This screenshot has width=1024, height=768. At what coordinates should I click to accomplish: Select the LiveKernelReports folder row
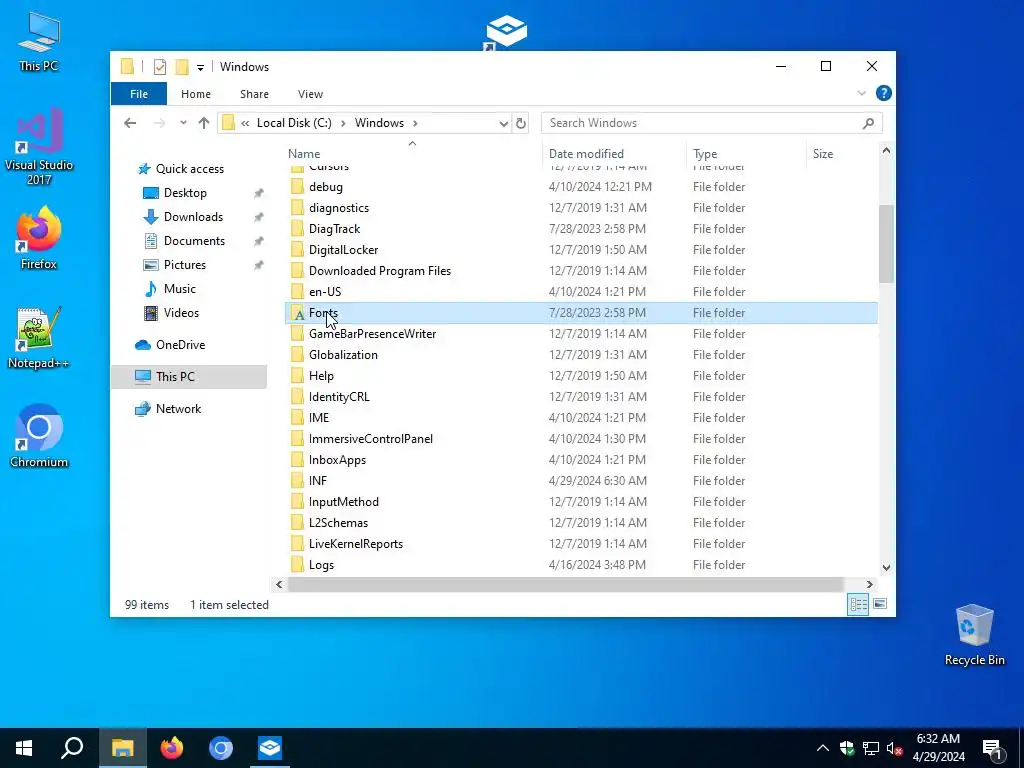pyautogui.click(x=581, y=544)
